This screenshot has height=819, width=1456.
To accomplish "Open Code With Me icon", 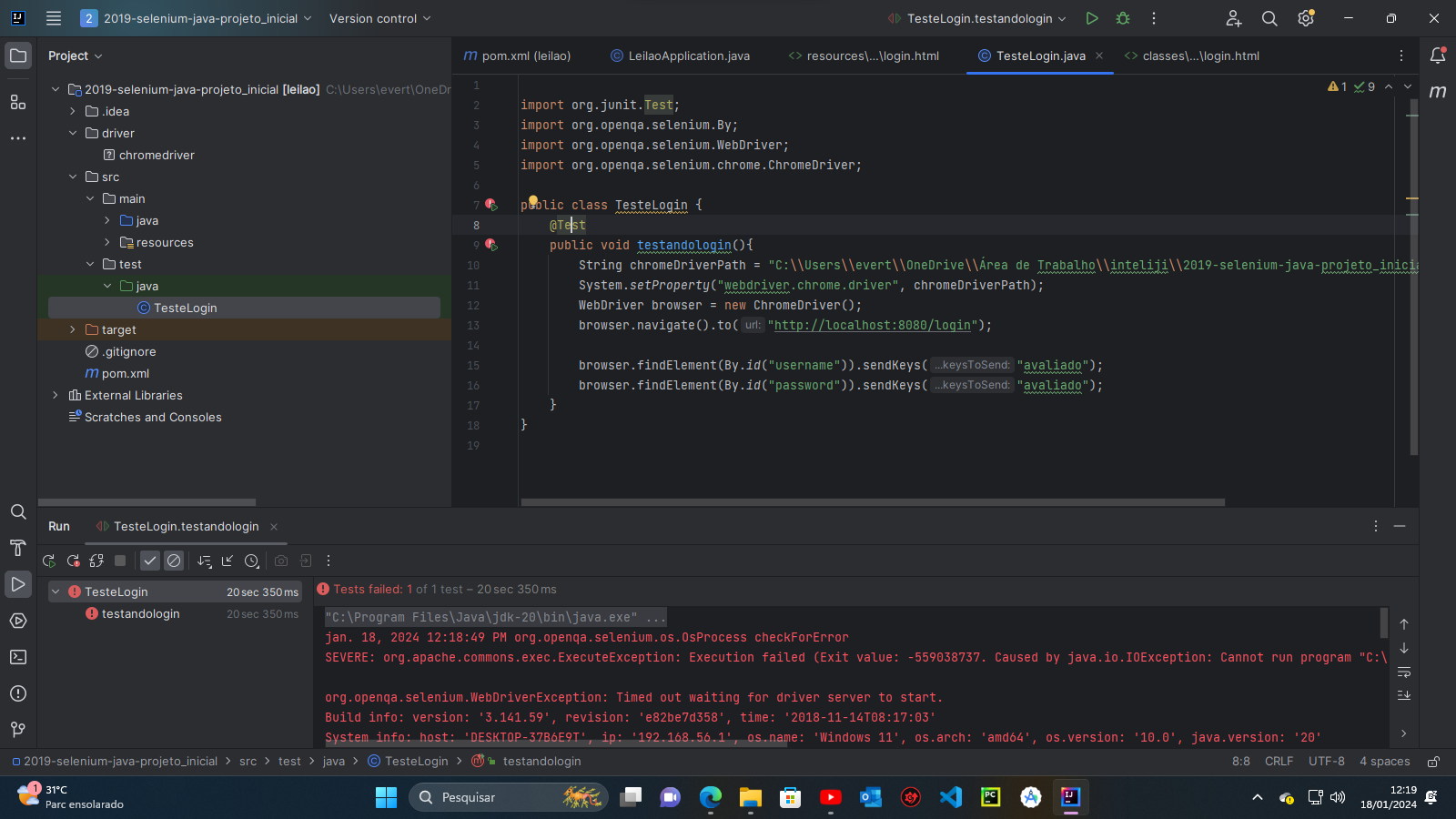I will [1234, 18].
